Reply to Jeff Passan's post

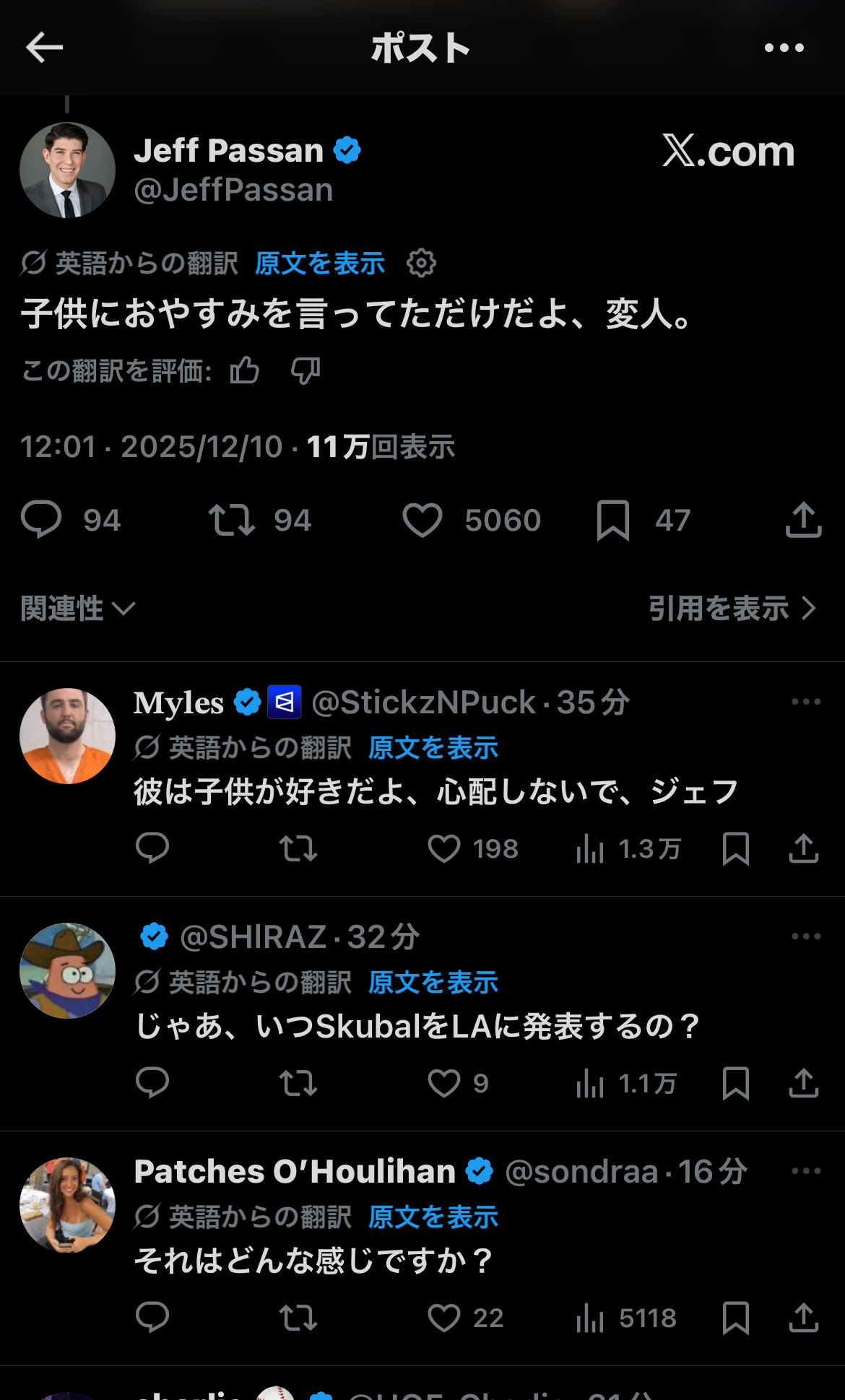tap(41, 520)
